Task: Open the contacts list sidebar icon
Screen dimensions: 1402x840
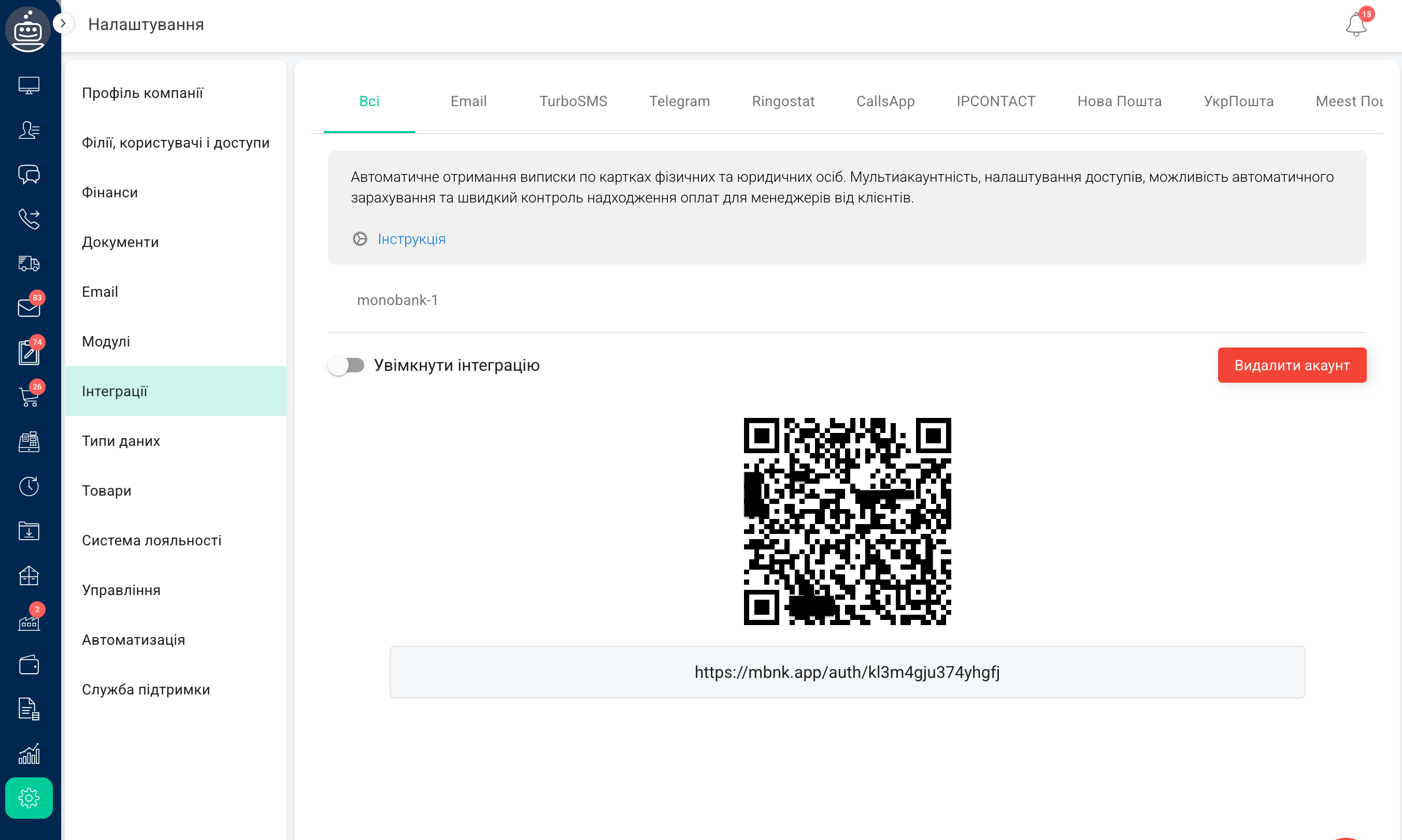Action: [29, 130]
